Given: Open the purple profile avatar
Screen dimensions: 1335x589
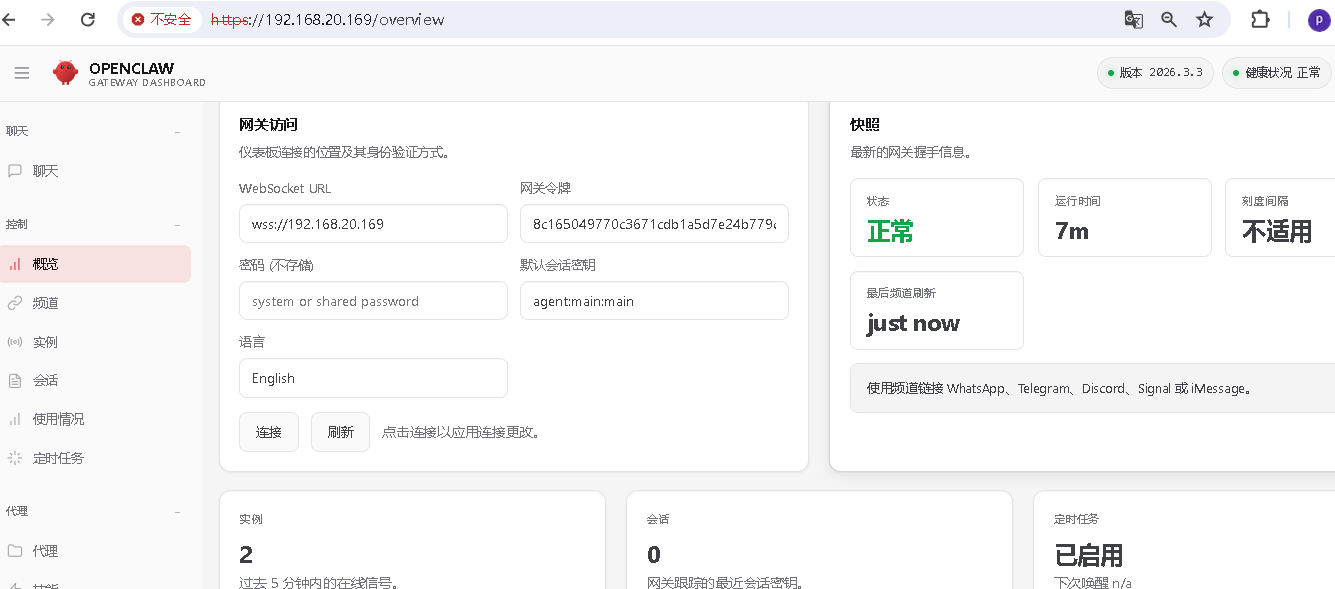Looking at the screenshot, I should pos(1319,20).
